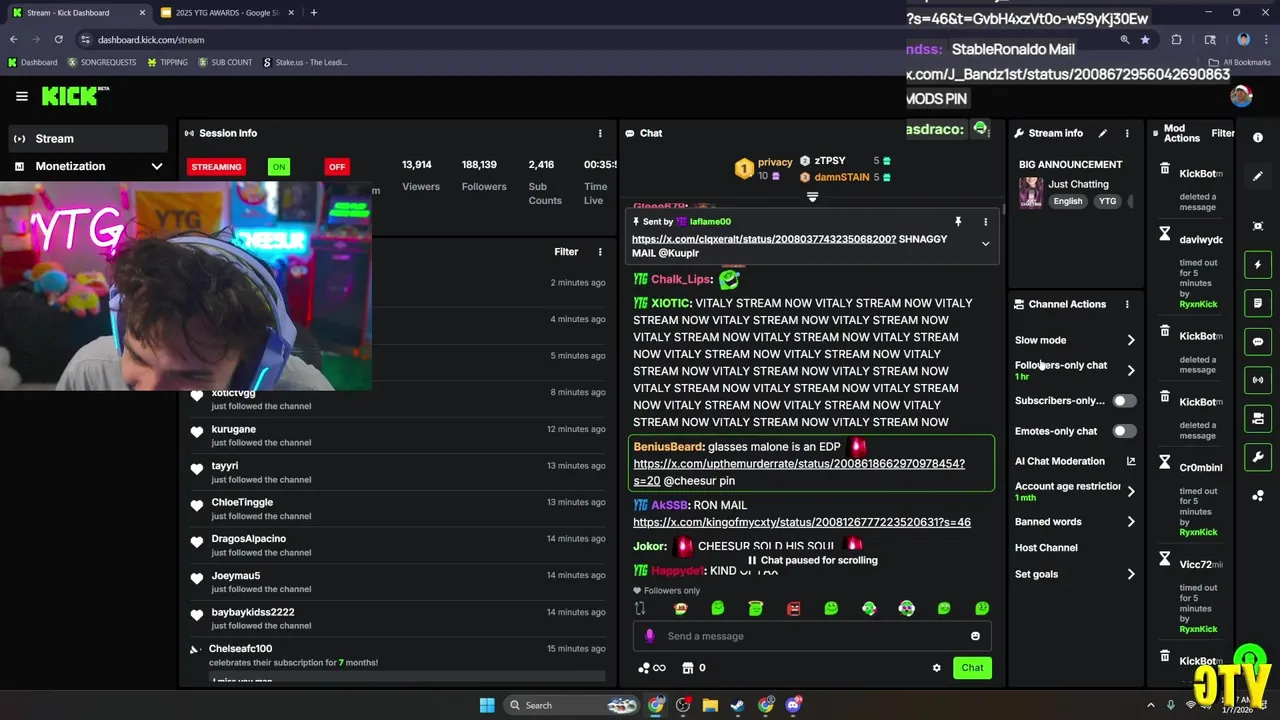This screenshot has width=1280, height=720.
Task: Click the wrench sidebar icon
Action: 1258,457
